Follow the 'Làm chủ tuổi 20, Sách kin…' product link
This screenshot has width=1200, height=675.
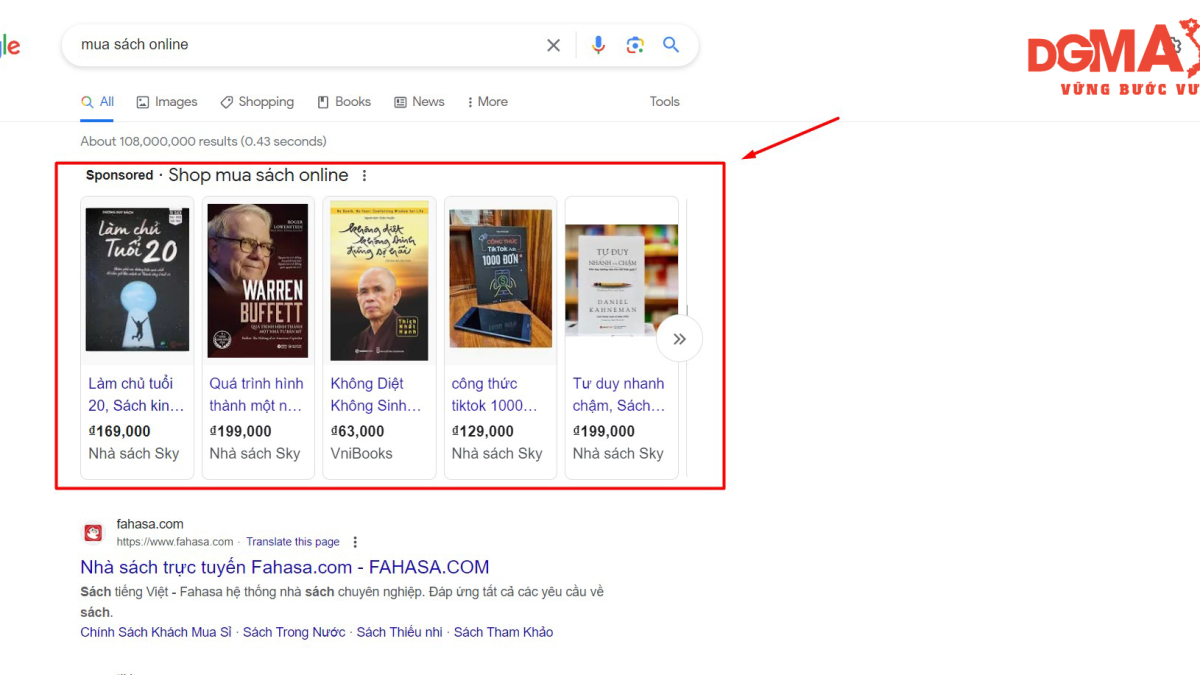pos(136,394)
